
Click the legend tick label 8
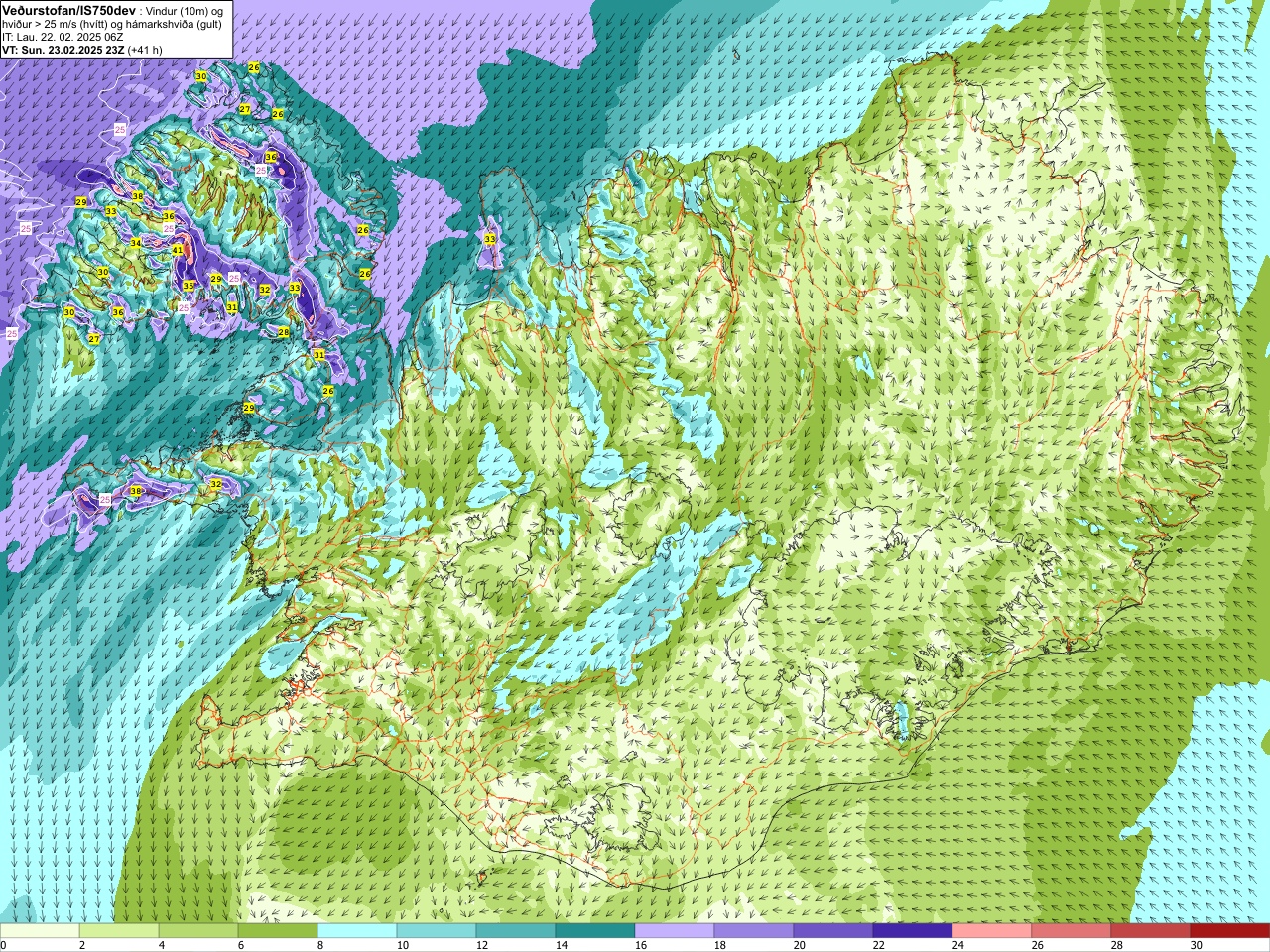tap(320, 945)
